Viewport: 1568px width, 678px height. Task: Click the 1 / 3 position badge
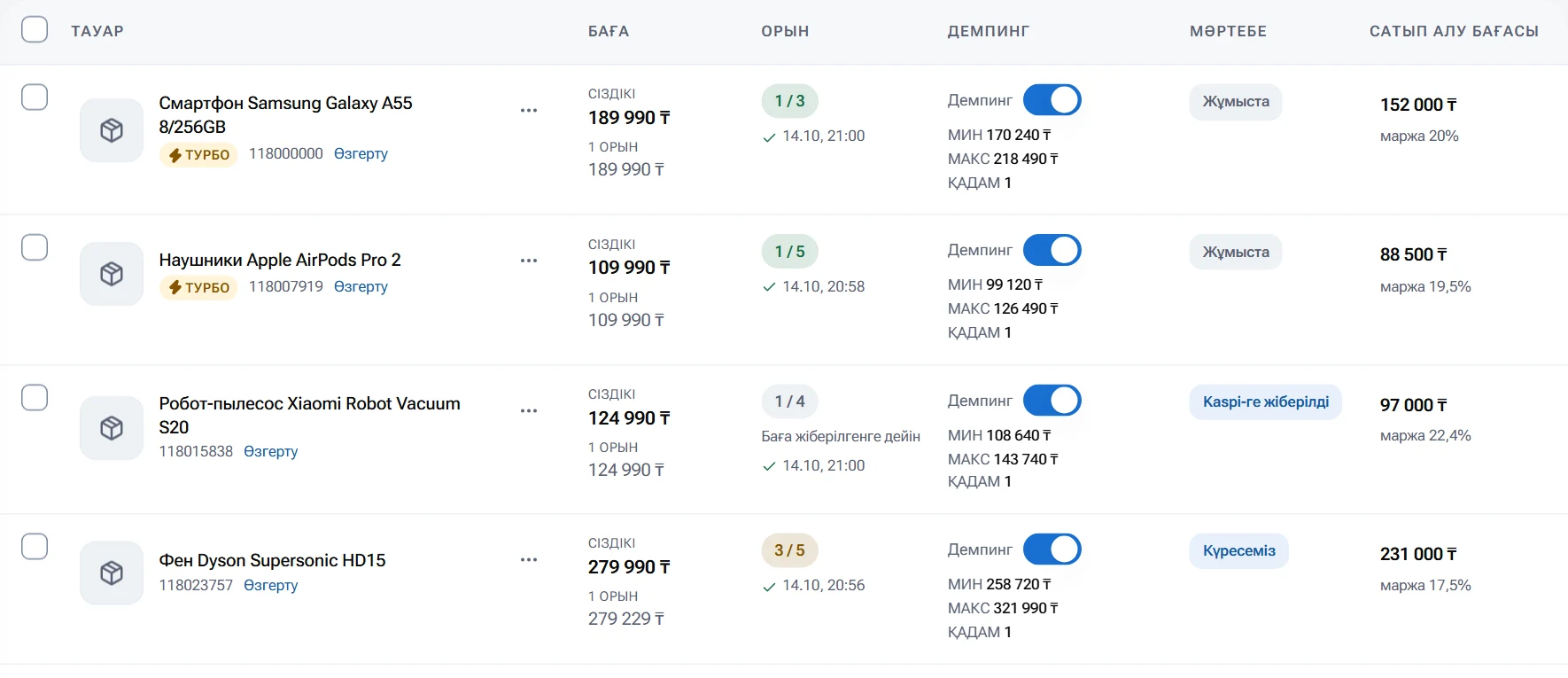tap(790, 101)
